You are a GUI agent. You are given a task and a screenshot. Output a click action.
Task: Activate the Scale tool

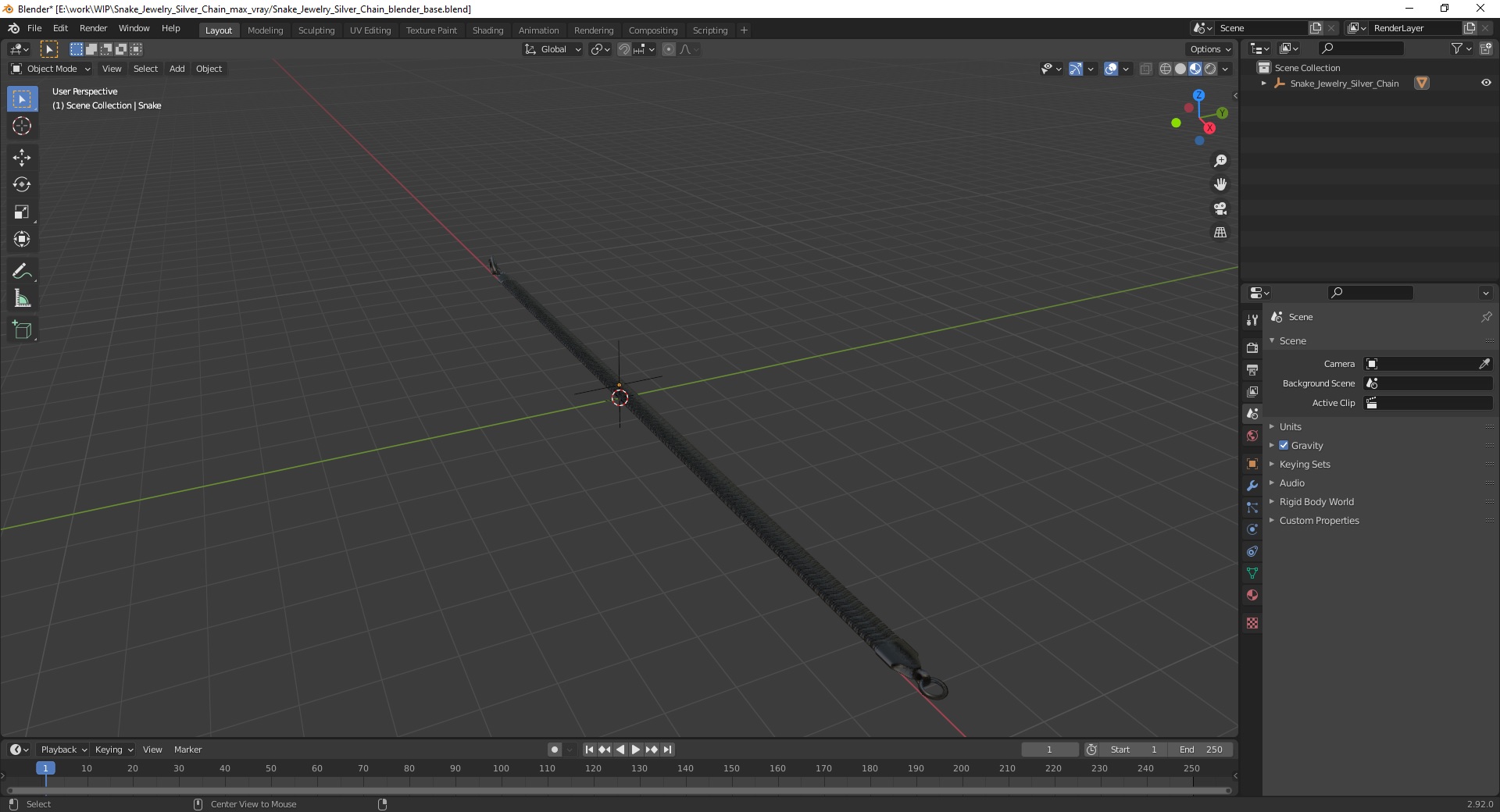(x=22, y=212)
